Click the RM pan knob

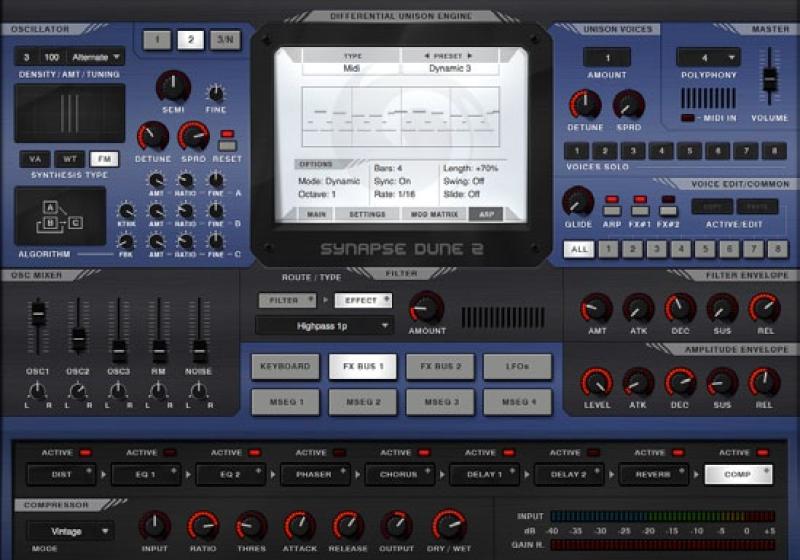[158, 391]
